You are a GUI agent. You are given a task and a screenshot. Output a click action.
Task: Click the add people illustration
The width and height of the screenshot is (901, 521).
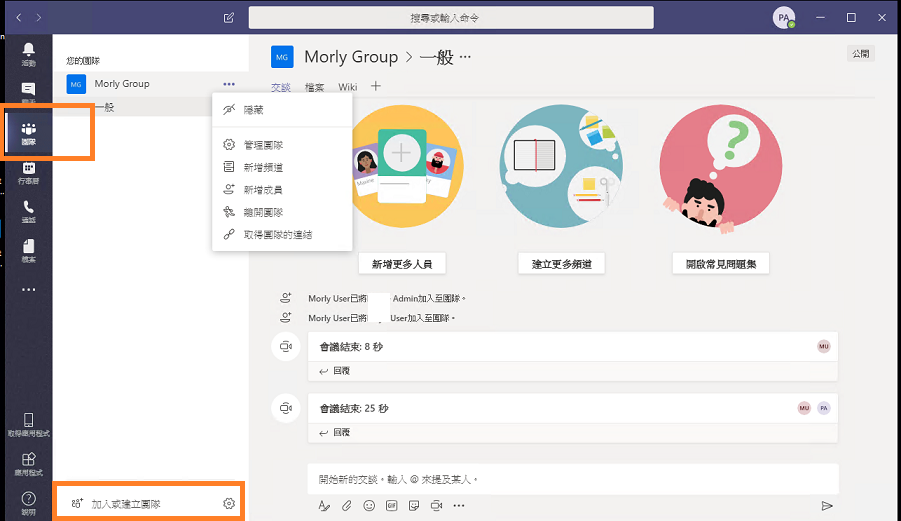click(x=405, y=167)
